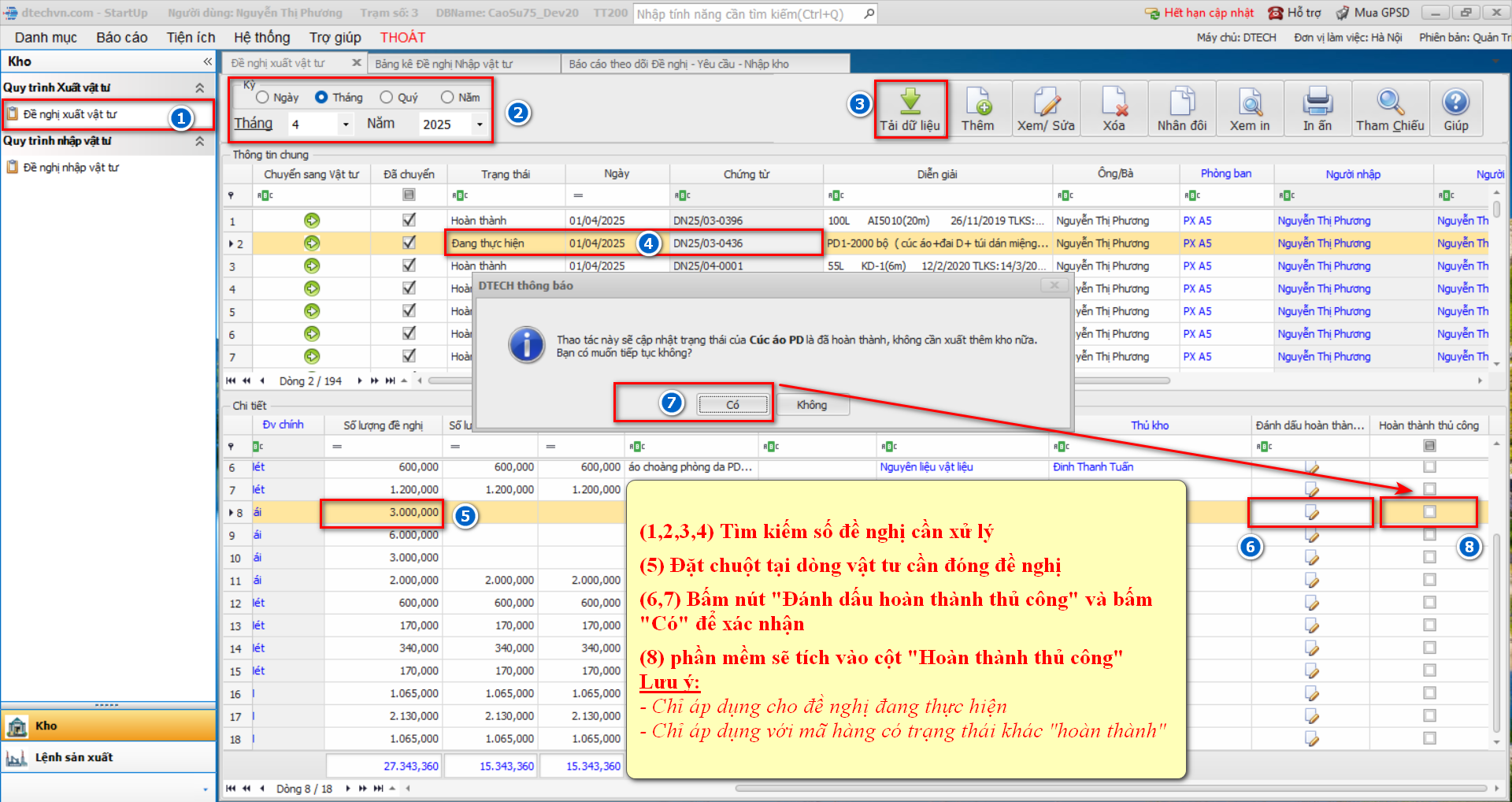1512x802 pixels.
Task: Select the Năm period radio button
Action: coord(447,98)
